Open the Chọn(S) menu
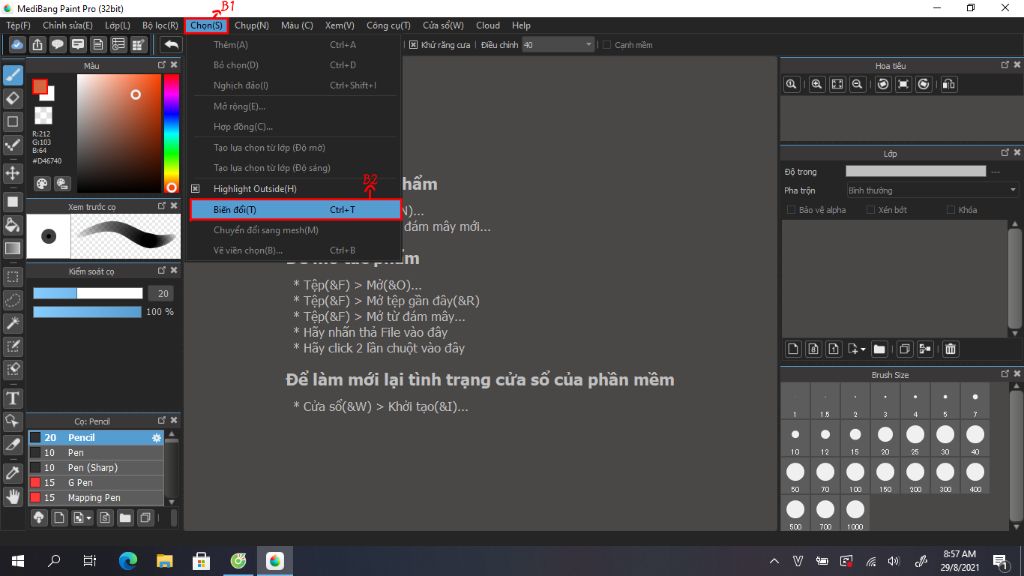The width and height of the screenshot is (1024, 576). tap(206, 25)
